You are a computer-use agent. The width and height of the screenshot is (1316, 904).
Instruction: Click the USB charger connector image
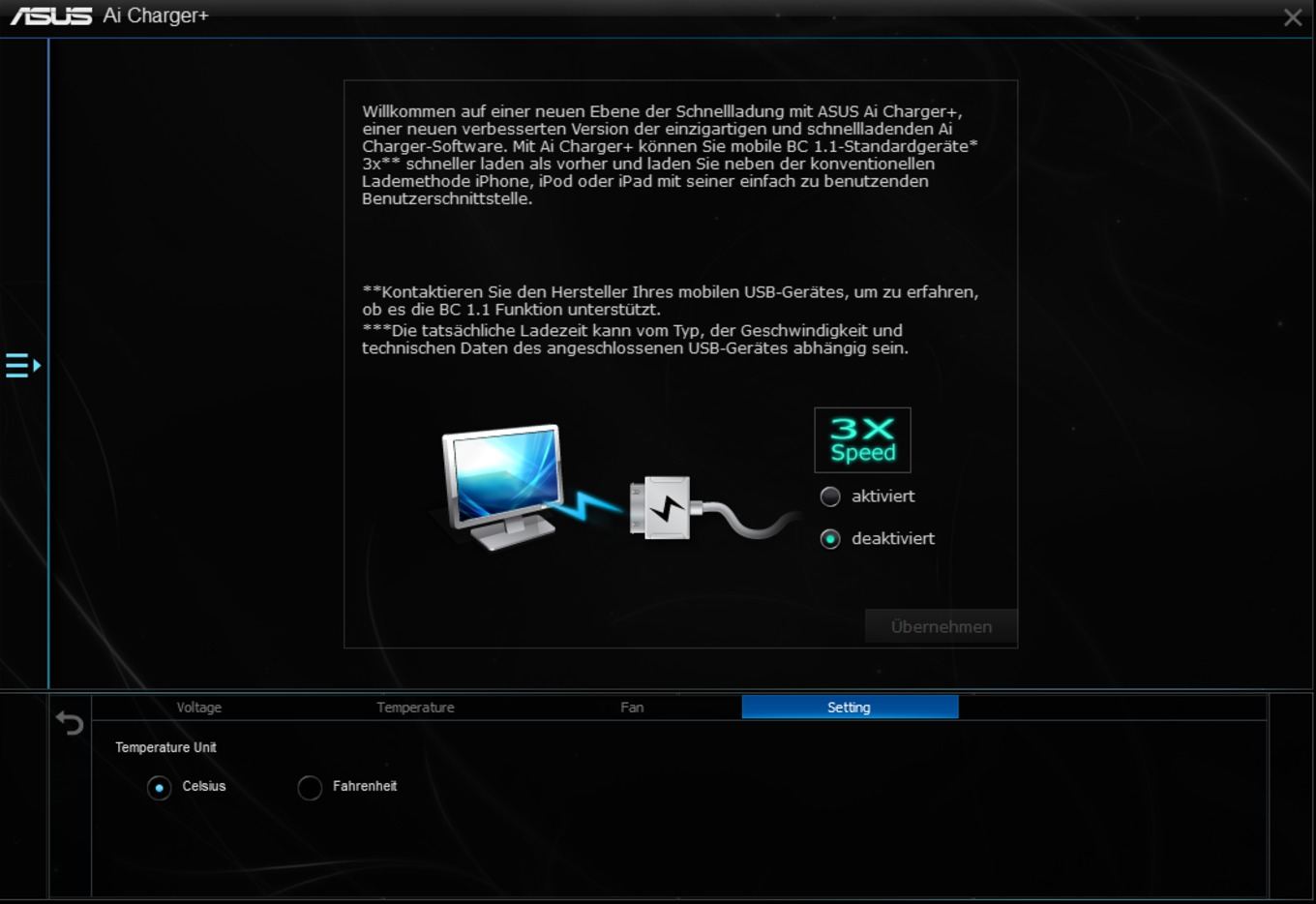point(661,507)
